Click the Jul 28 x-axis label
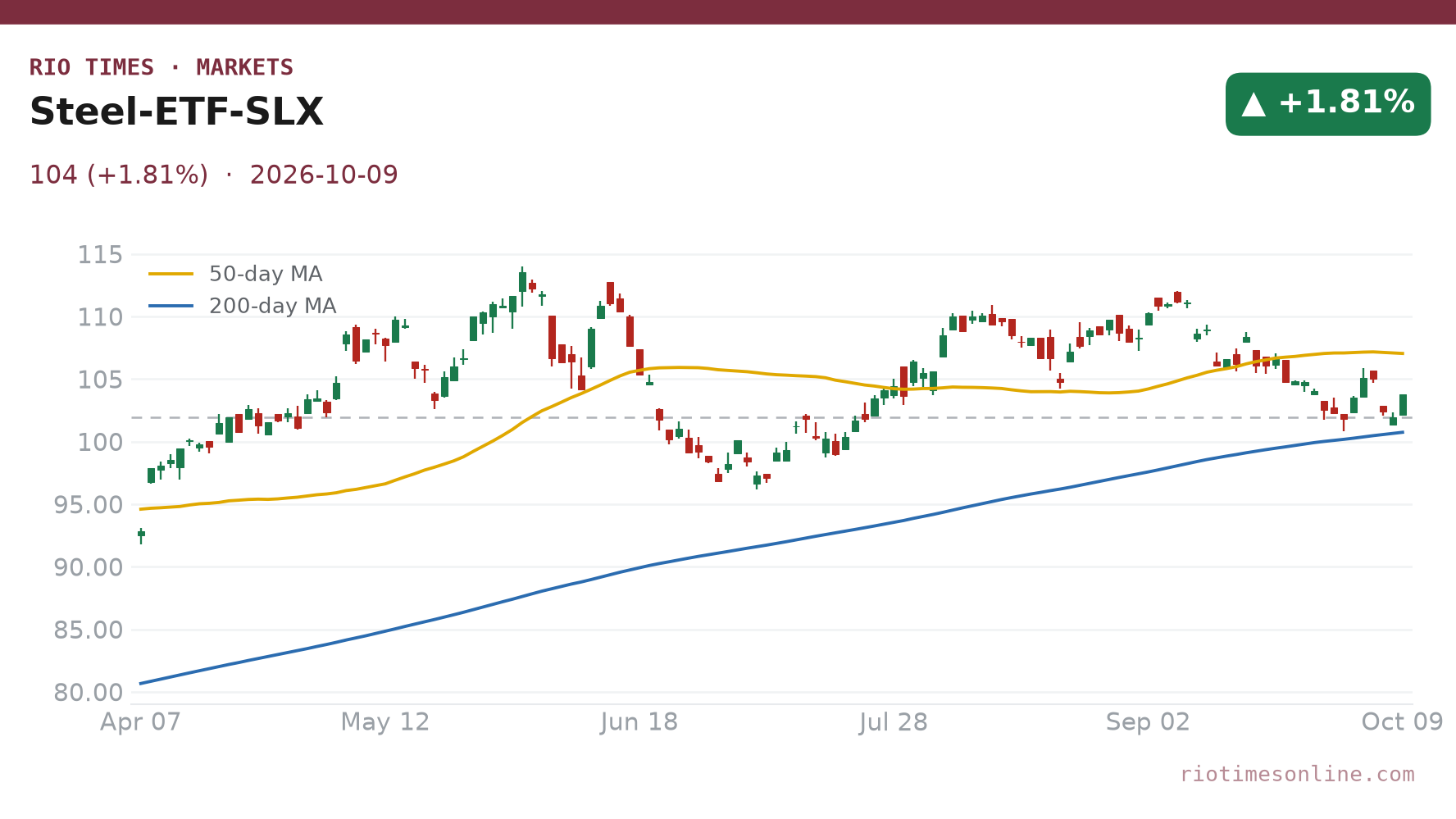 [x=894, y=721]
